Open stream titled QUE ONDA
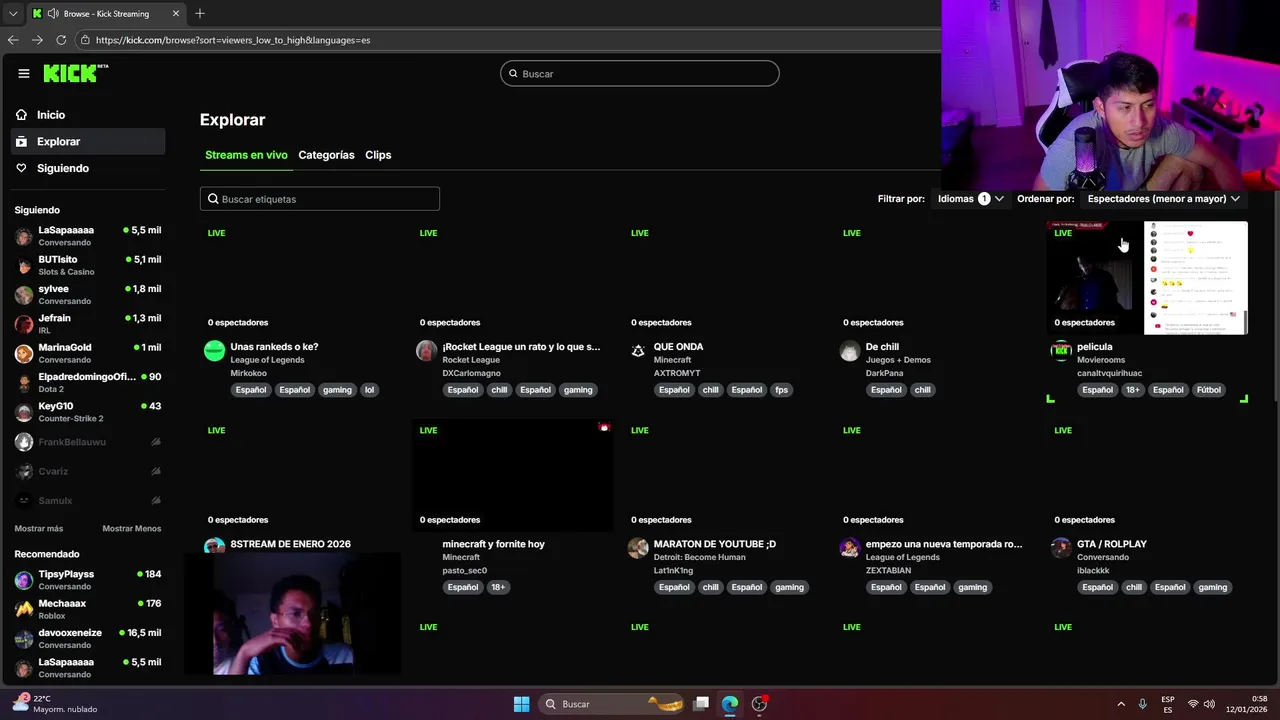The height and width of the screenshot is (720, 1280). coord(678,347)
